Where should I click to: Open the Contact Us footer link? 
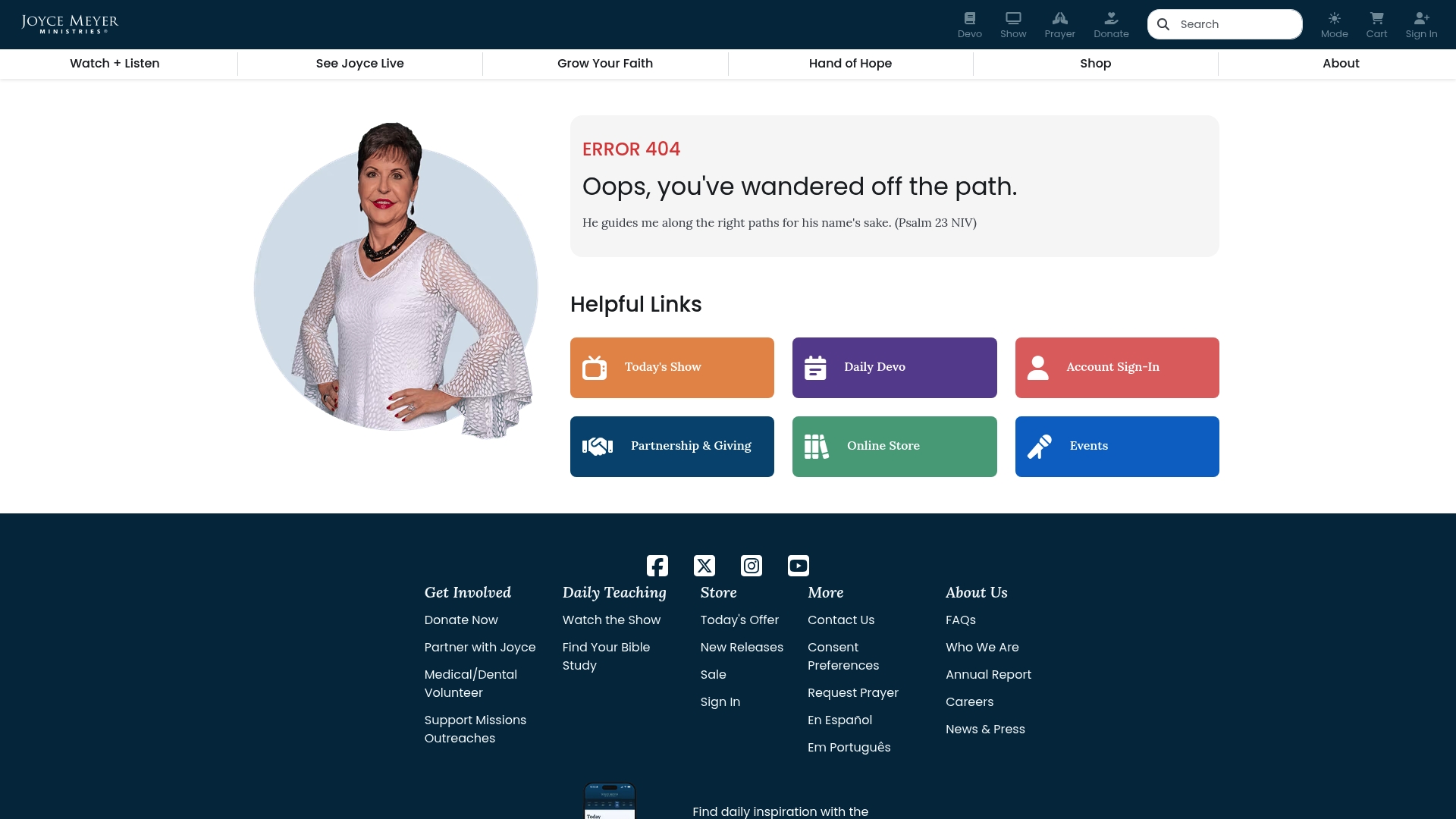pyautogui.click(x=841, y=620)
